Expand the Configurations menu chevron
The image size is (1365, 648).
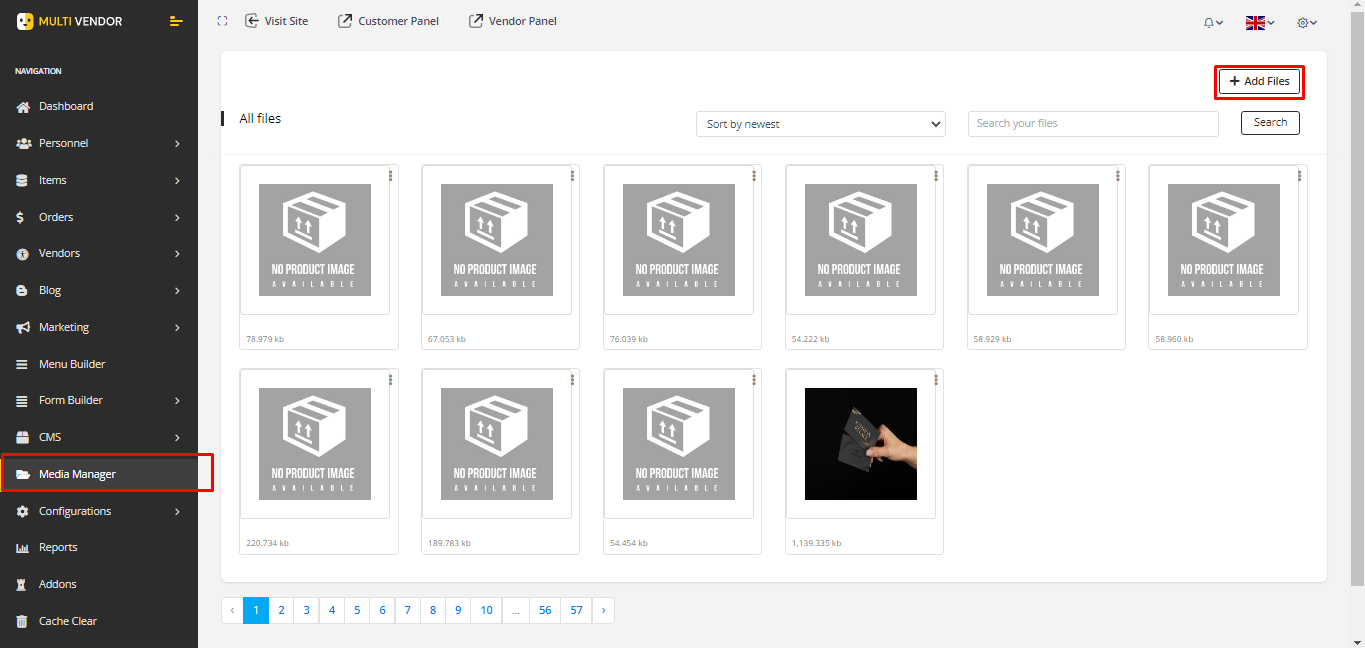(x=177, y=512)
